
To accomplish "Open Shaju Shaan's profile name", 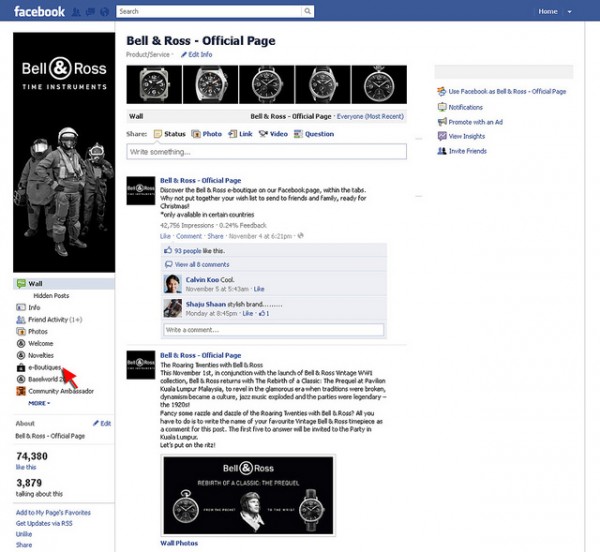I will tap(206, 304).
